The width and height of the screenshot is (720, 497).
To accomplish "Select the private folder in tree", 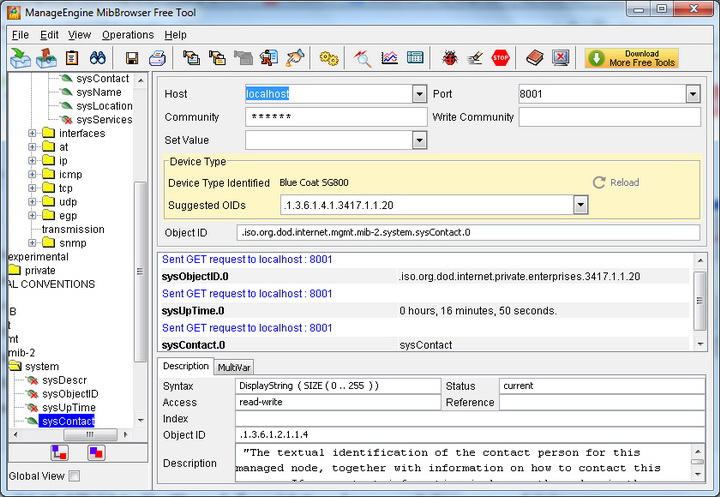I will pos(40,271).
